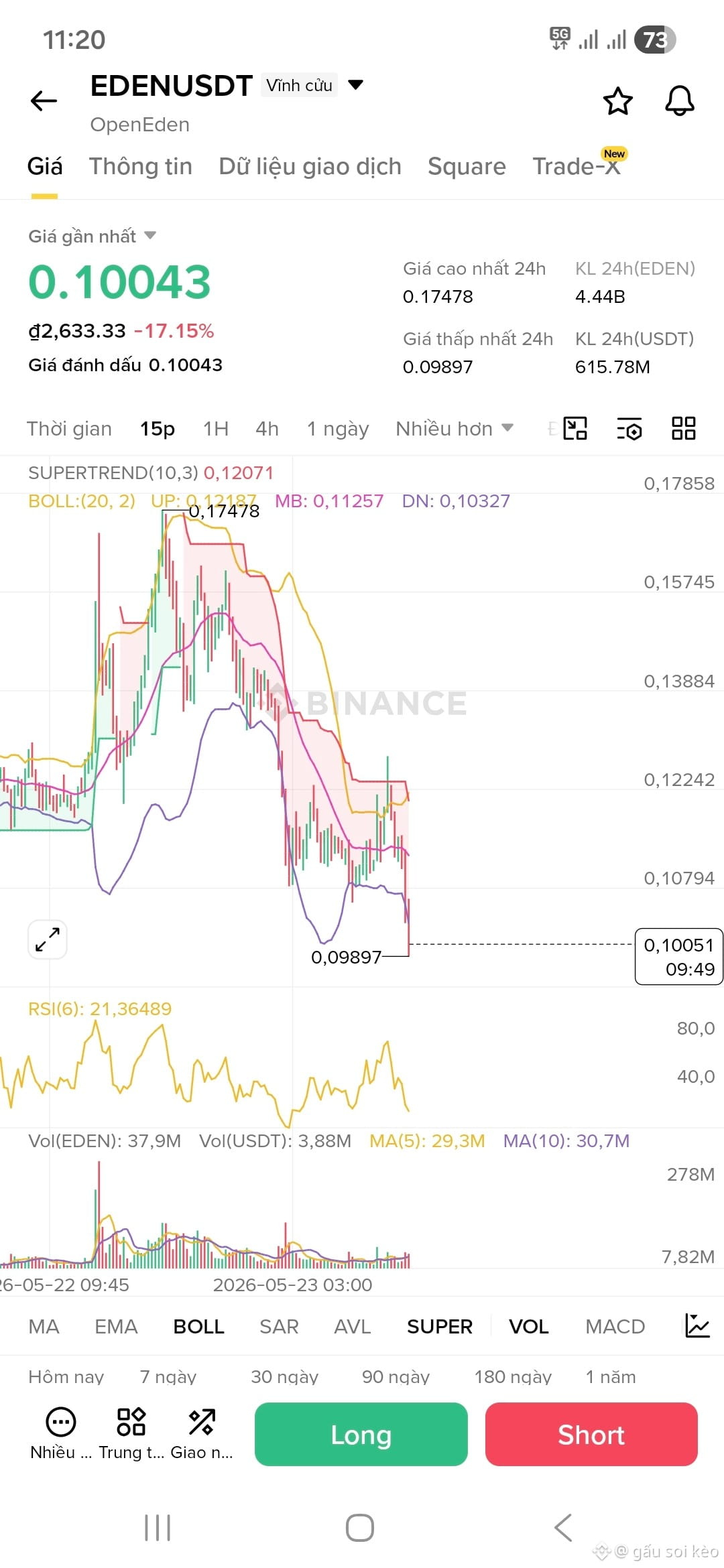
Task: Tap KL 24h(USDT) value 615.78M
Action: coord(613,367)
